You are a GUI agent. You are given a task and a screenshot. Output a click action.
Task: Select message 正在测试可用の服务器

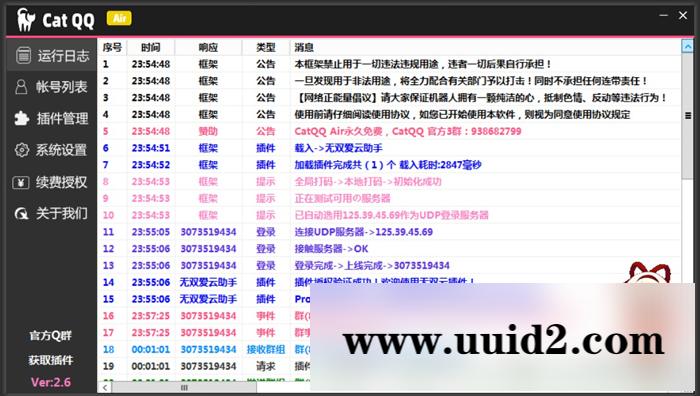342,198
